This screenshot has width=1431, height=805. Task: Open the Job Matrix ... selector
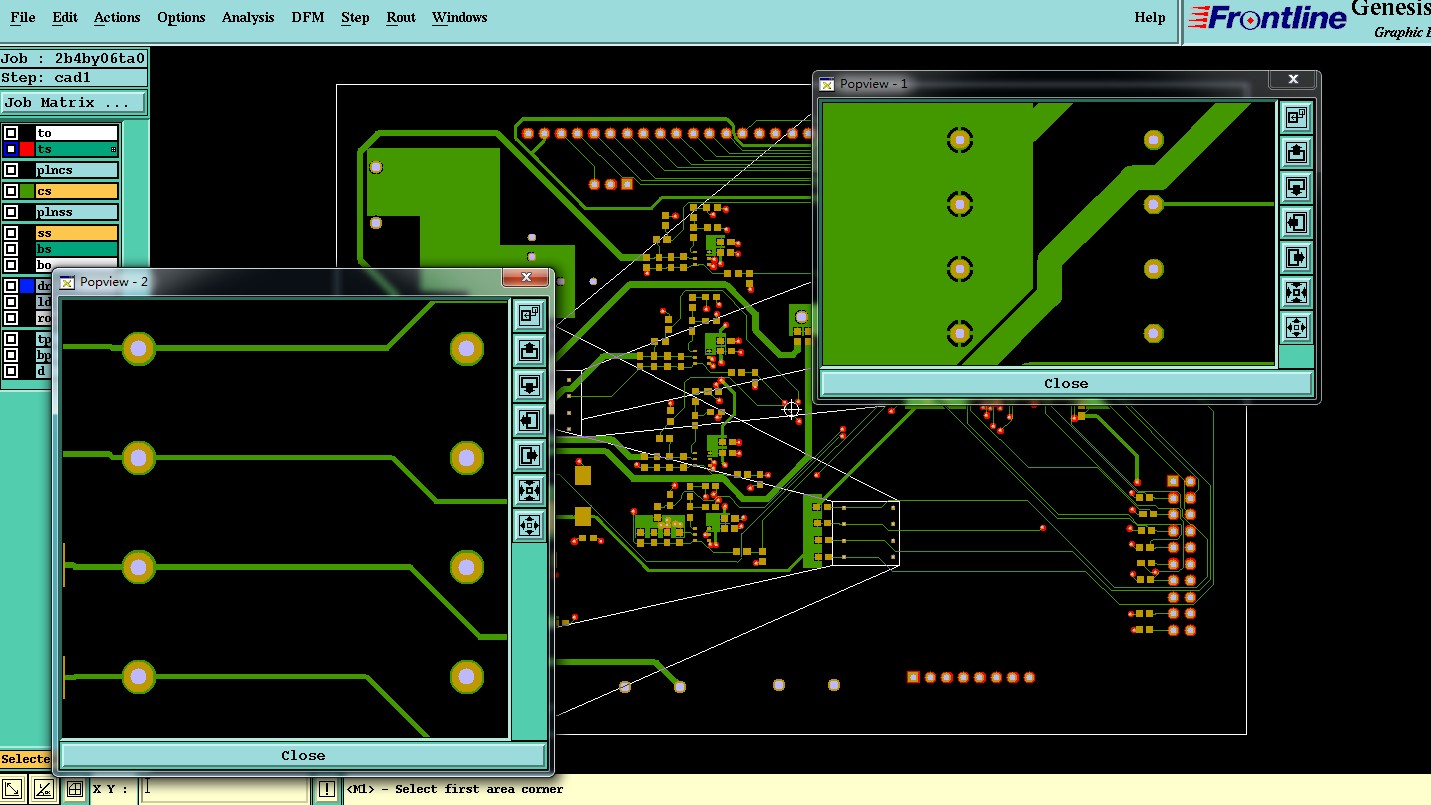(73, 102)
